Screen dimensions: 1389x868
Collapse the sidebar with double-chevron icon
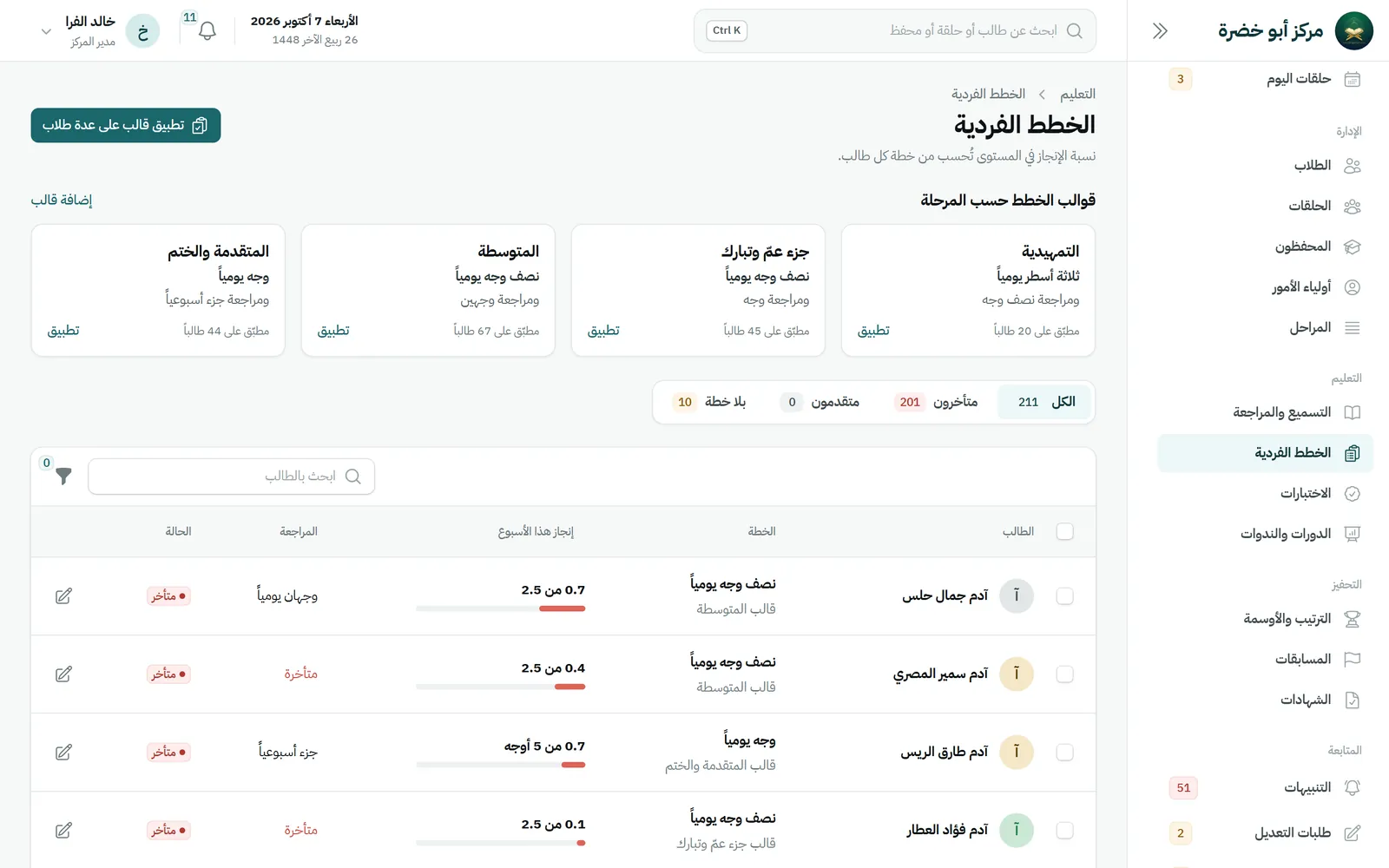tap(1160, 31)
